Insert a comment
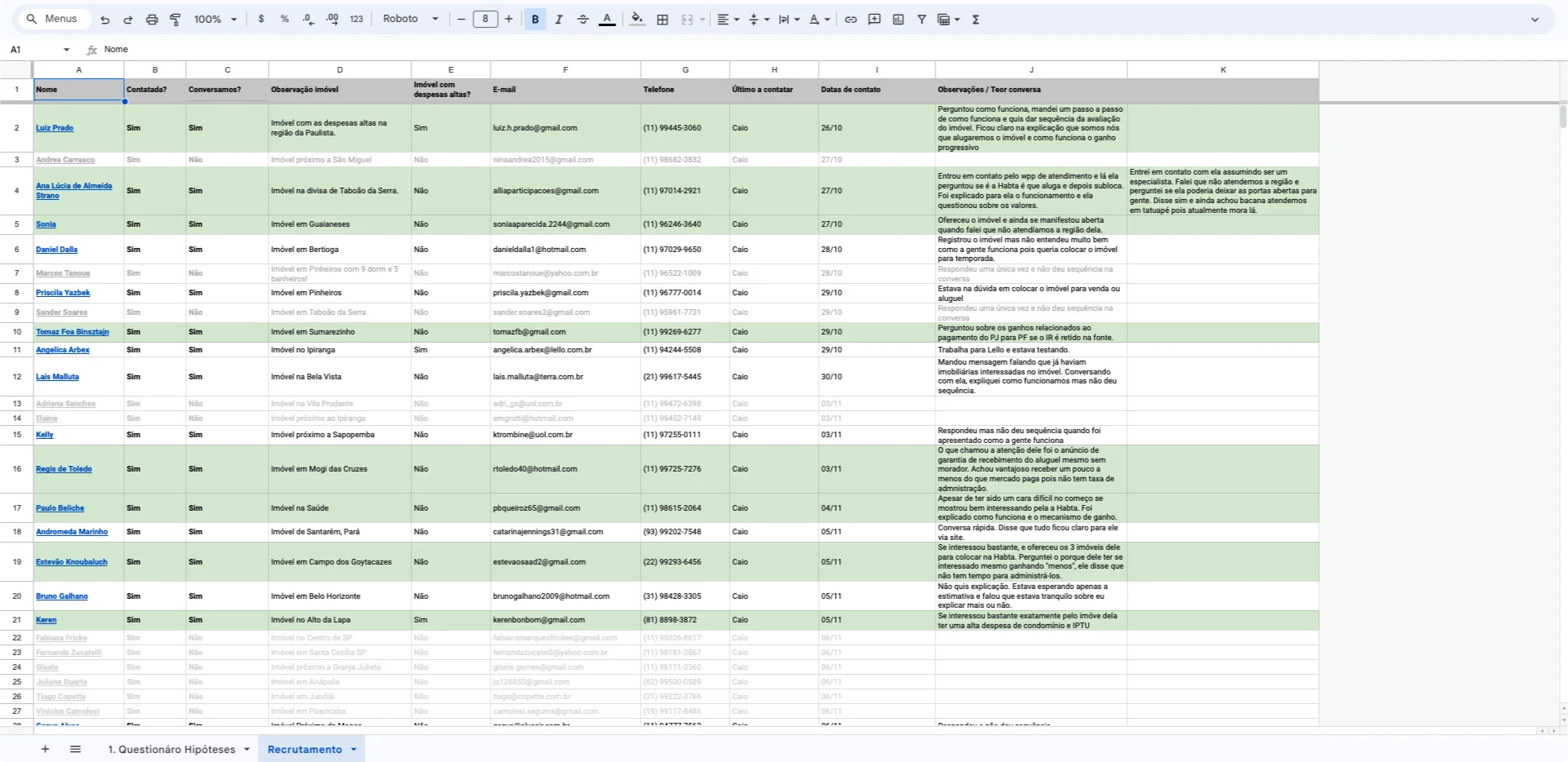This screenshot has width=1568, height=762. 874,20
